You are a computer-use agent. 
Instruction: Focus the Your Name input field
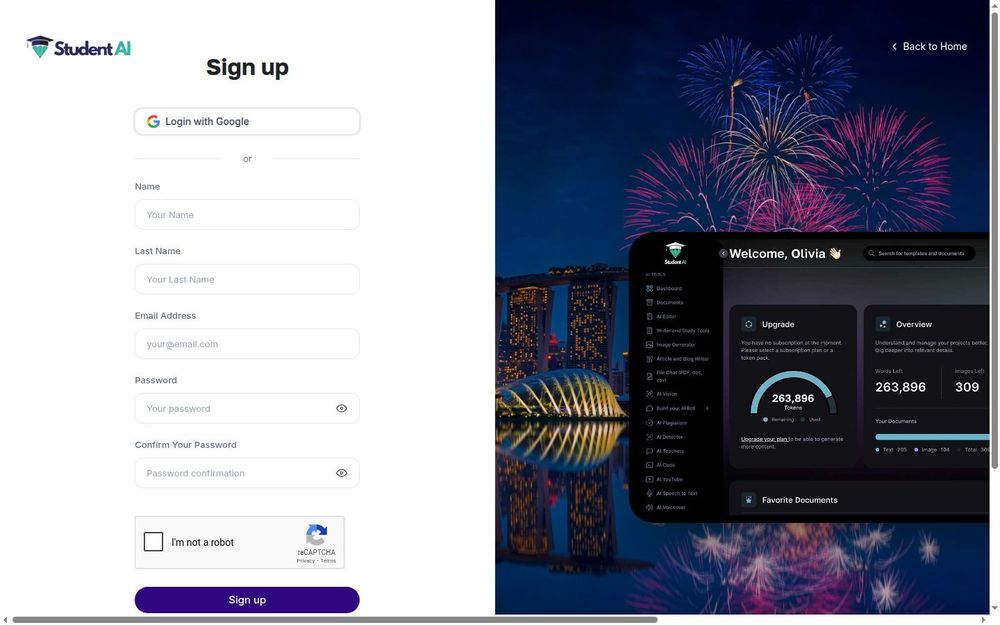[x=247, y=214]
